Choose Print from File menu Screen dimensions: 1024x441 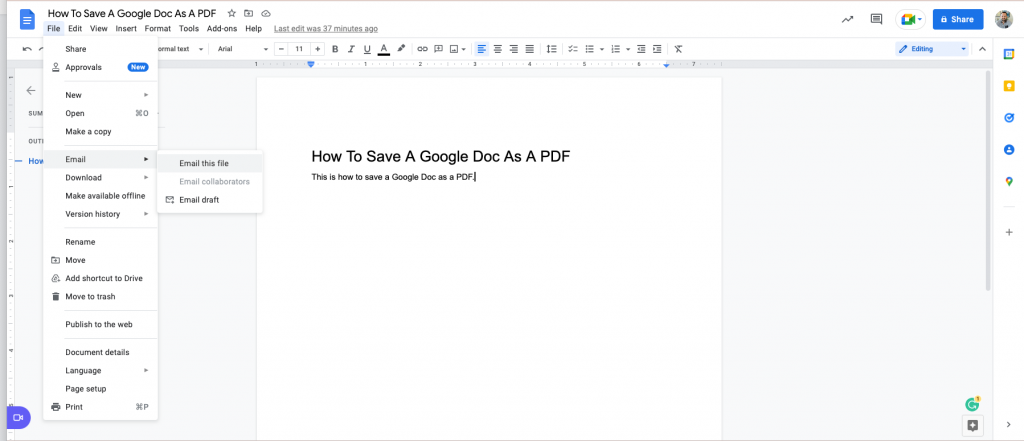(101, 407)
